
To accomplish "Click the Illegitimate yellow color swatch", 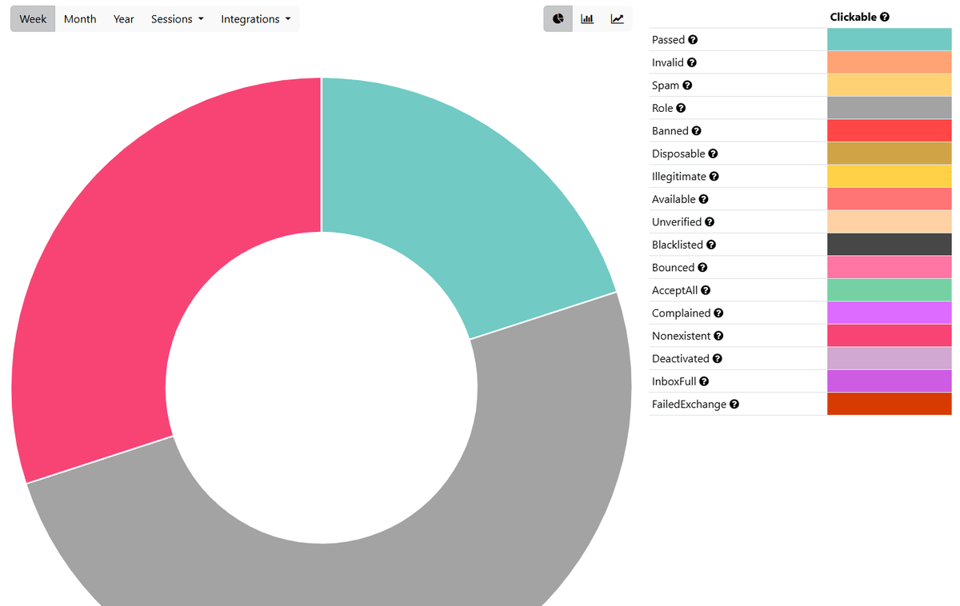I will pyautogui.click(x=889, y=176).
